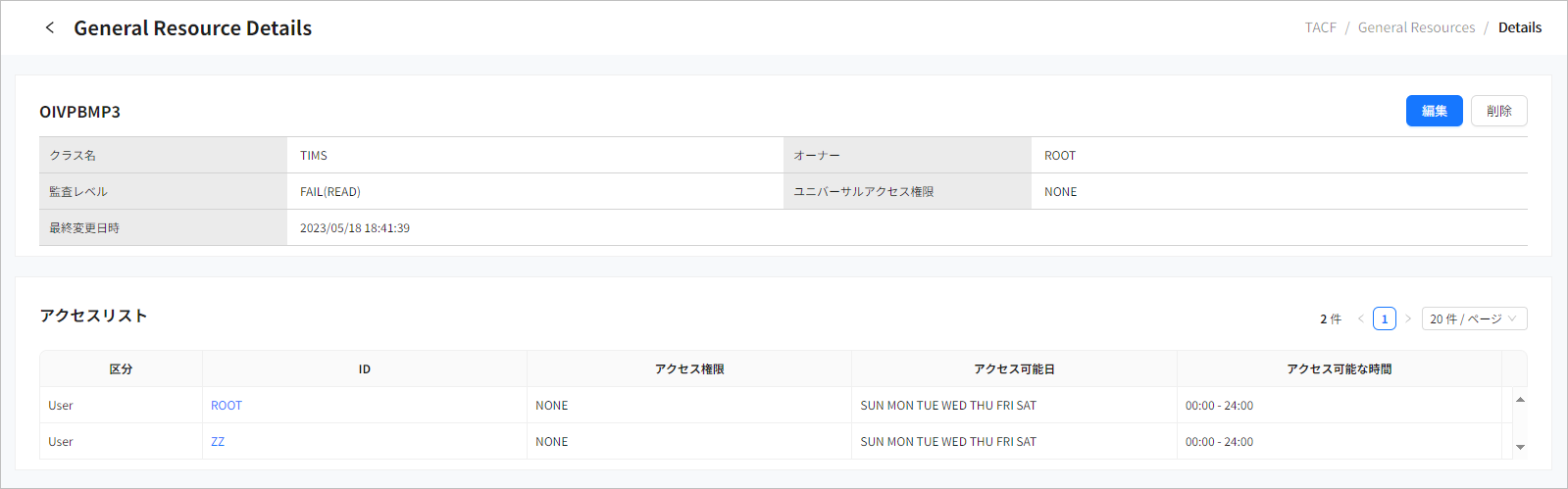Click the previous page arrow in pagination
Viewport: 1568px width, 489px height.
pos(1360,318)
